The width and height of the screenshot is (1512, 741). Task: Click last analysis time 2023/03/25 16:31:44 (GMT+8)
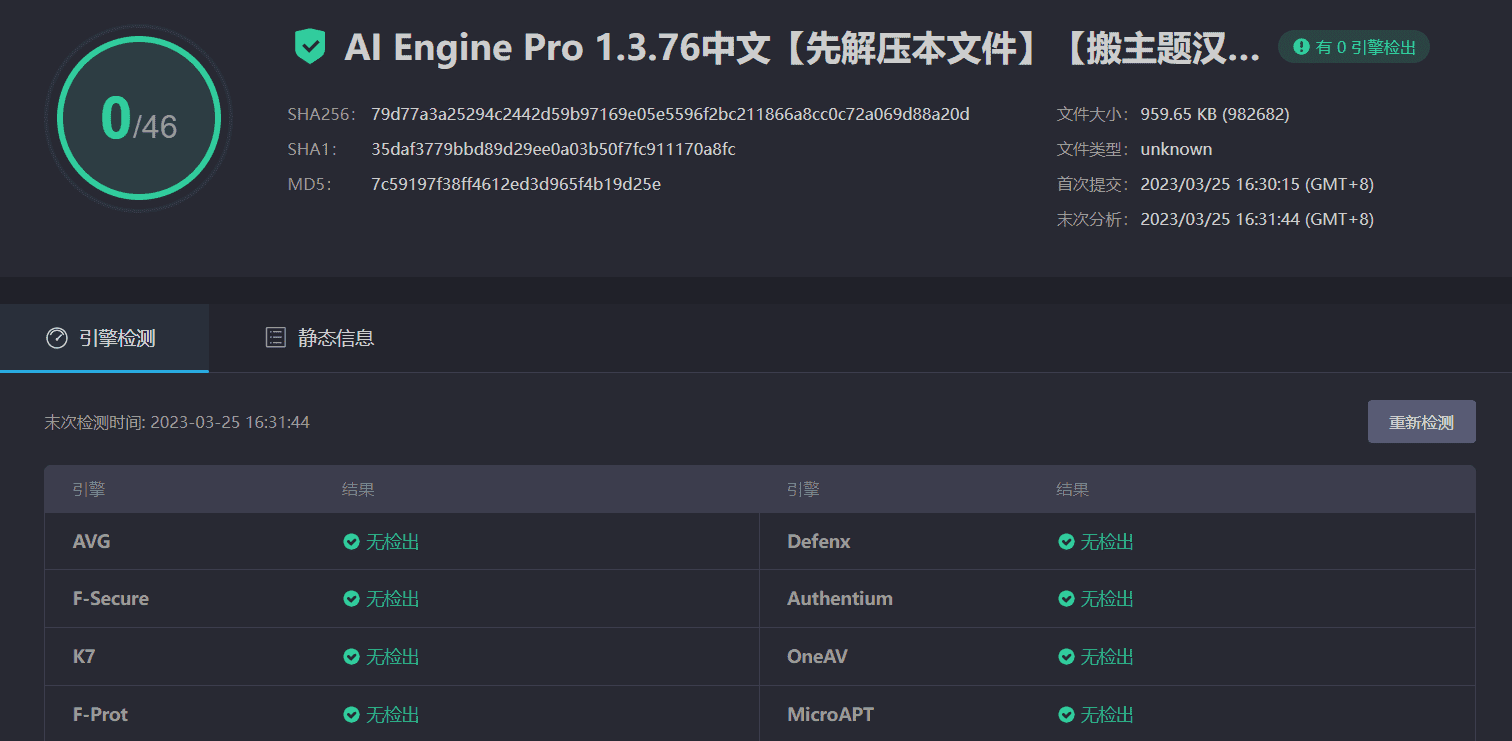tap(1257, 219)
